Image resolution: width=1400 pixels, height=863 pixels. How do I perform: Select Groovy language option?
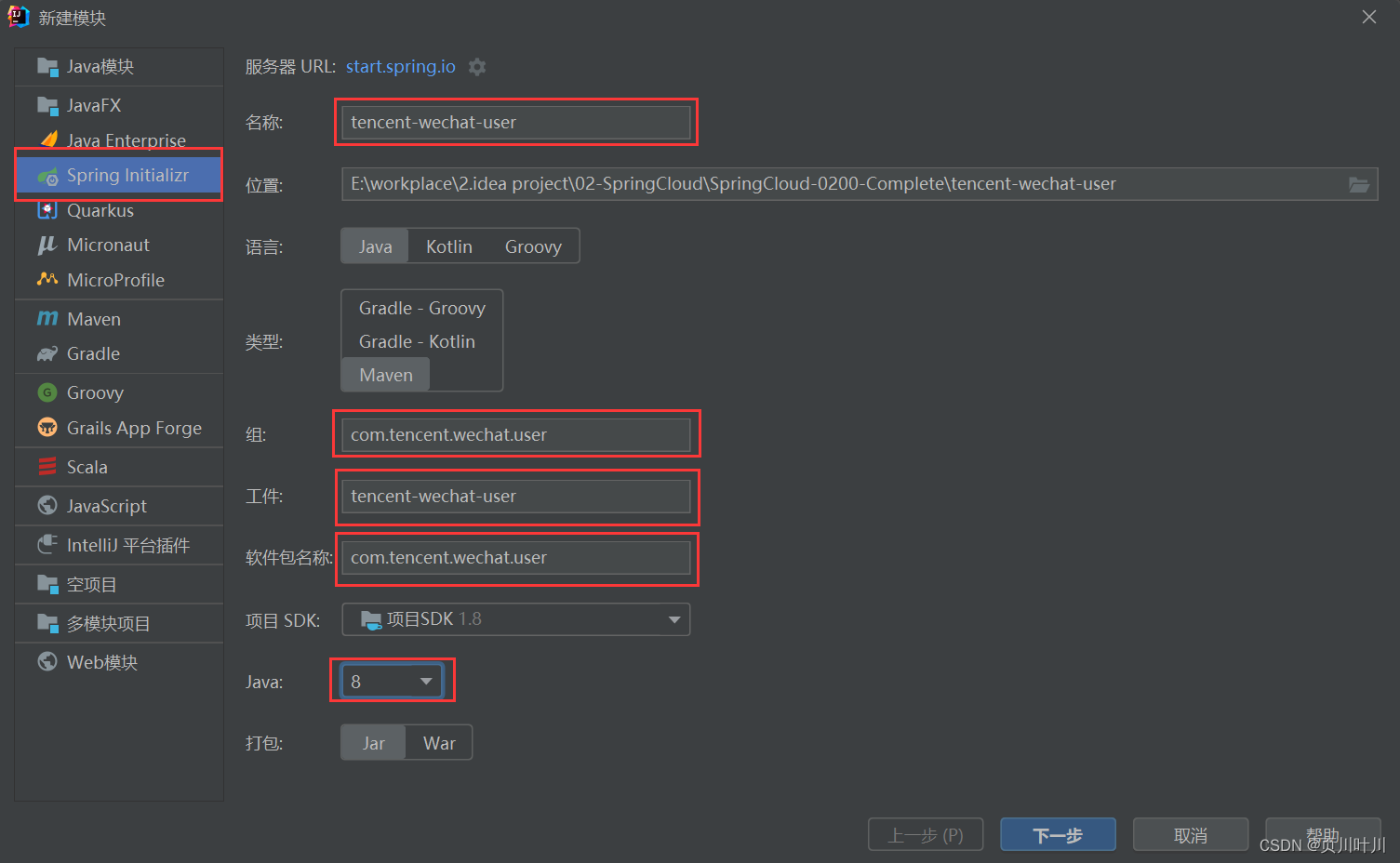coord(533,246)
